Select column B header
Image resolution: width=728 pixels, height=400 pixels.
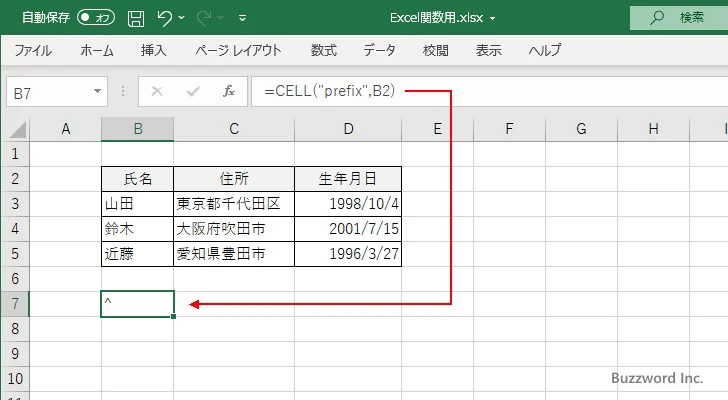tap(137, 129)
